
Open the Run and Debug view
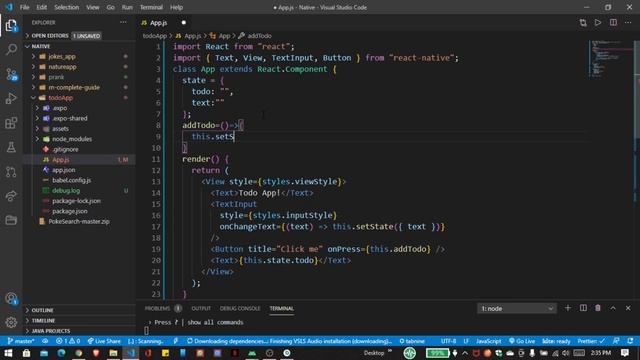tap(11, 98)
